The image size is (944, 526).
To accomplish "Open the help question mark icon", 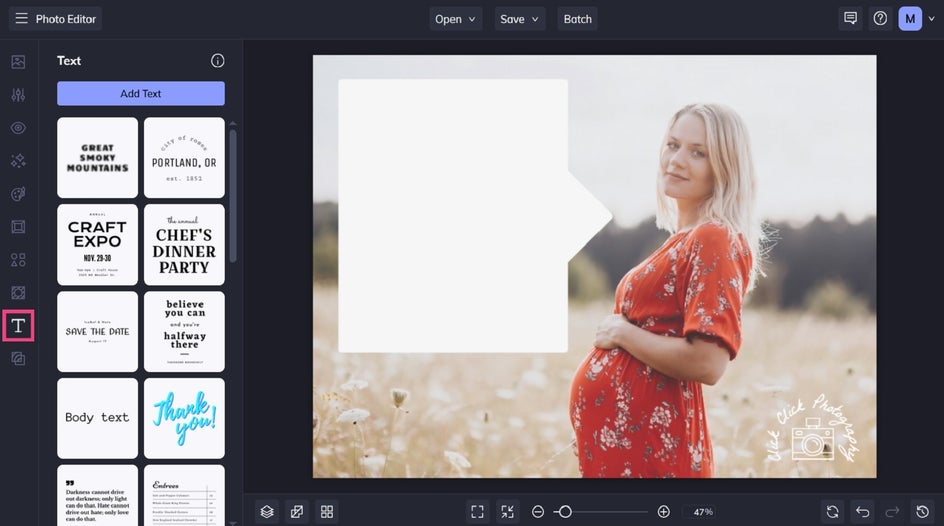I will [x=880, y=19].
